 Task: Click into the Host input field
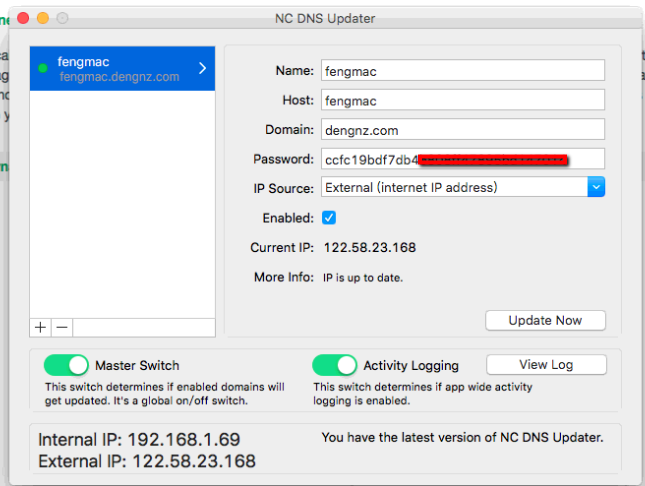click(x=463, y=100)
